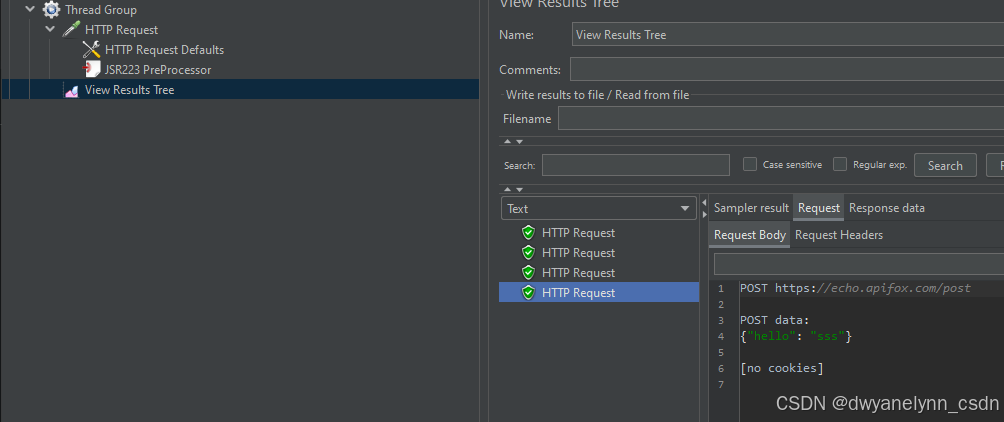Screen dimensions: 1004x422
Task: Click the JSR223 PreProcessor script icon
Action: pos(92,69)
